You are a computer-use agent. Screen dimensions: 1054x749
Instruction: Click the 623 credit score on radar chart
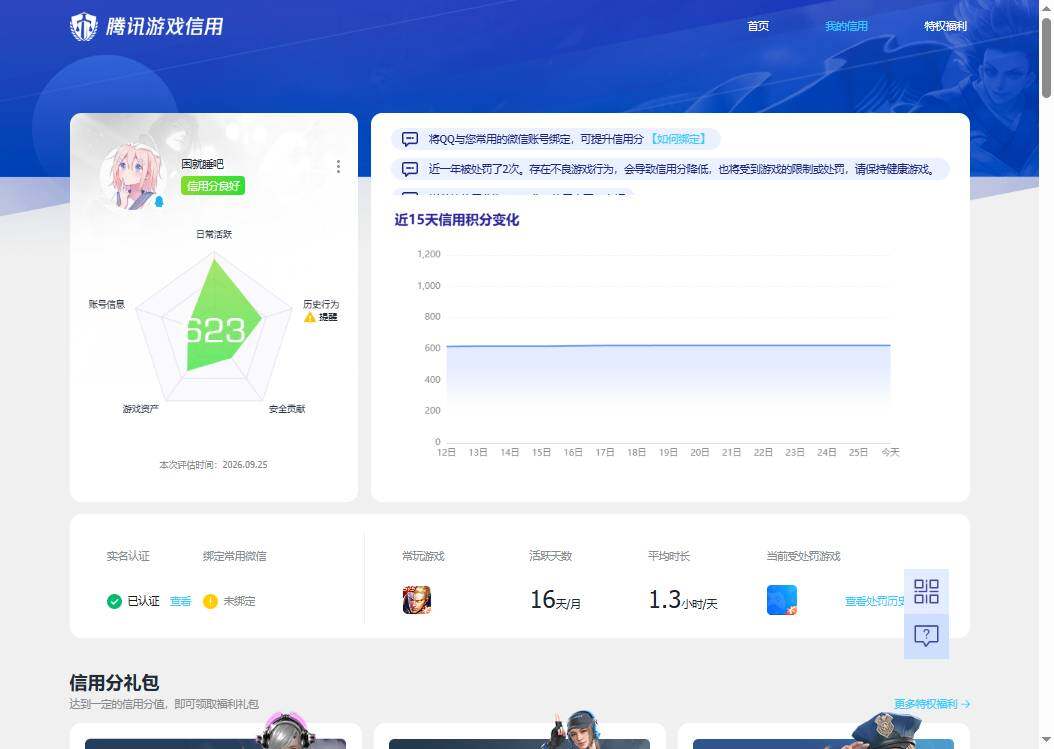click(x=215, y=330)
